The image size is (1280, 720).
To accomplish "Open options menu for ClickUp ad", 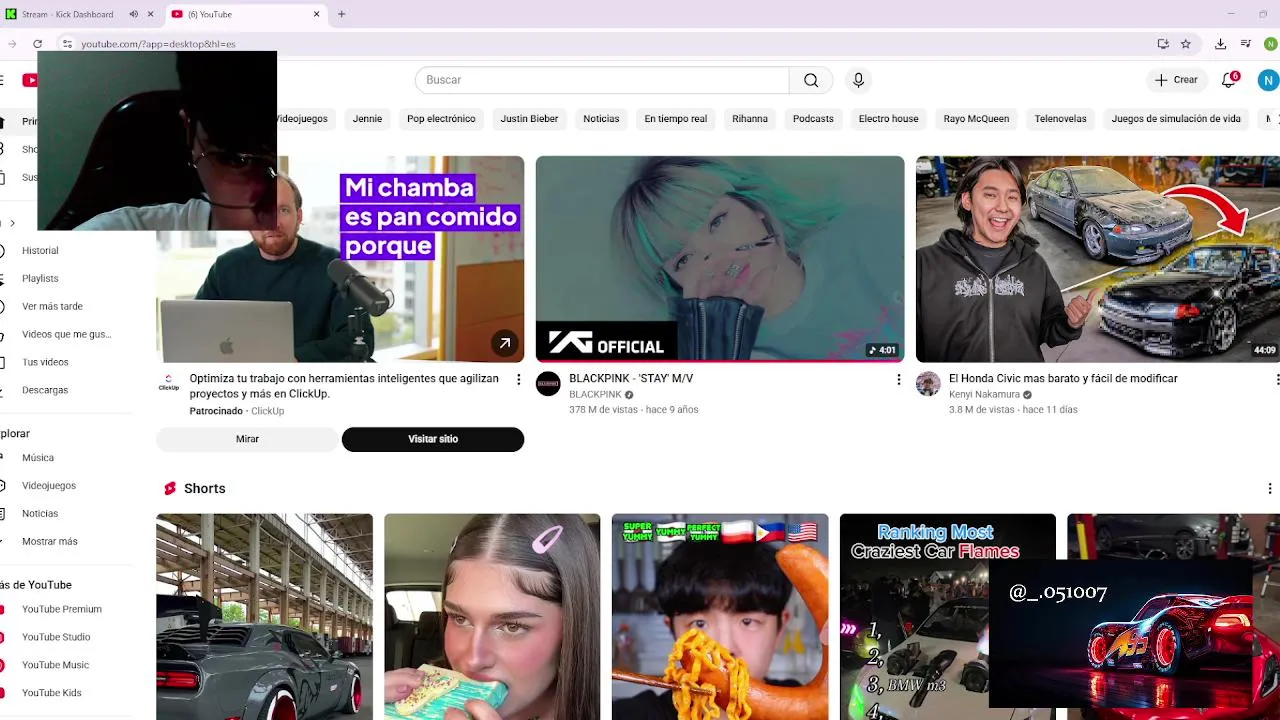I will pos(518,379).
